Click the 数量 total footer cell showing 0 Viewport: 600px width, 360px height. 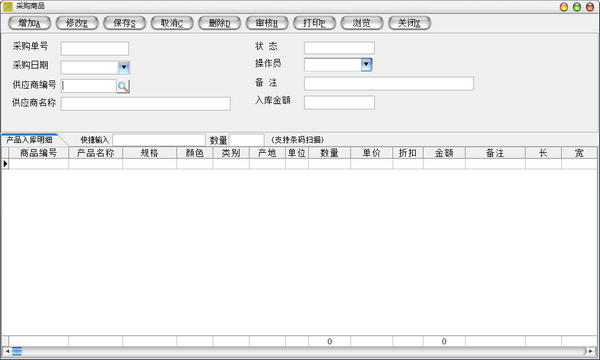click(329, 341)
